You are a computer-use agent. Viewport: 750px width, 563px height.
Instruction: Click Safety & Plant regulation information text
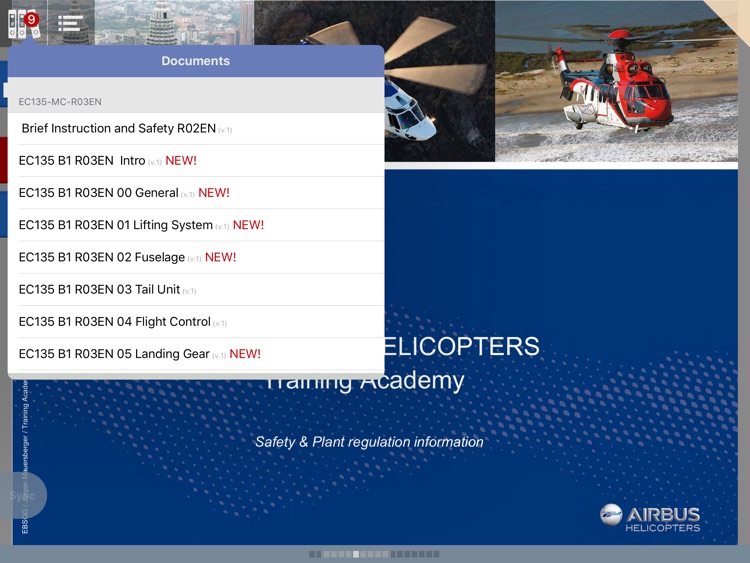coord(369,442)
